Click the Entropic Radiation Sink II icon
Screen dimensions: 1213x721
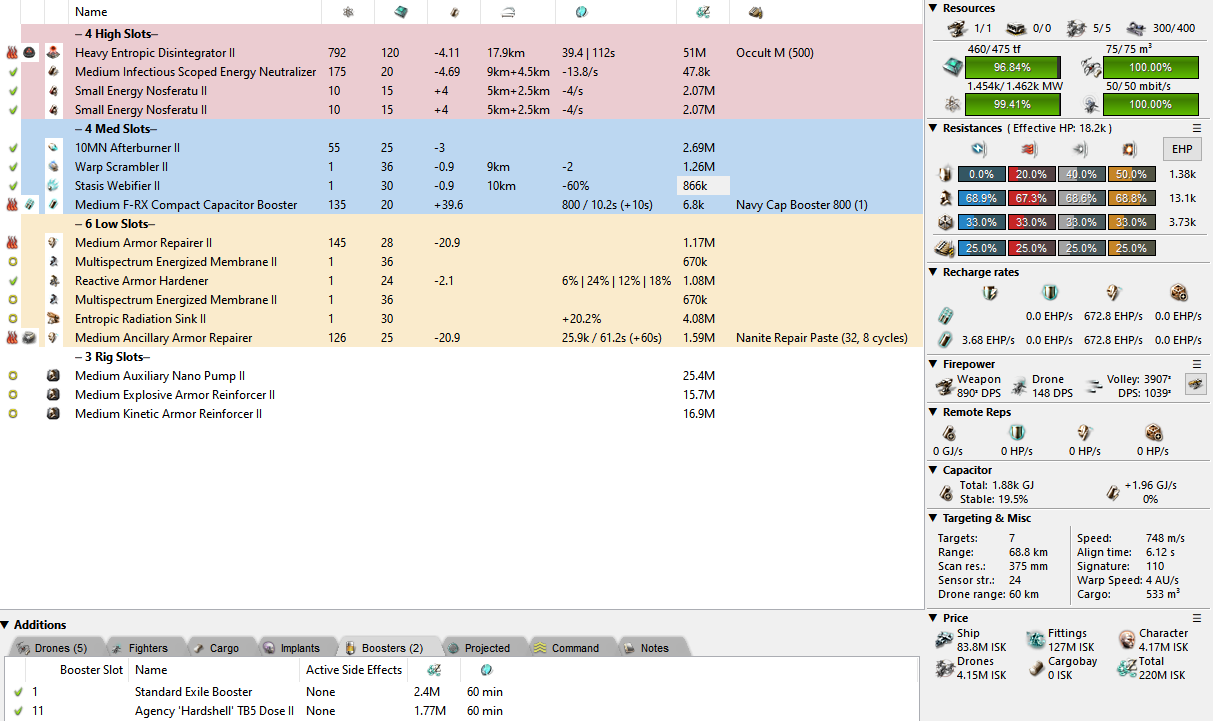pos(55,319)
